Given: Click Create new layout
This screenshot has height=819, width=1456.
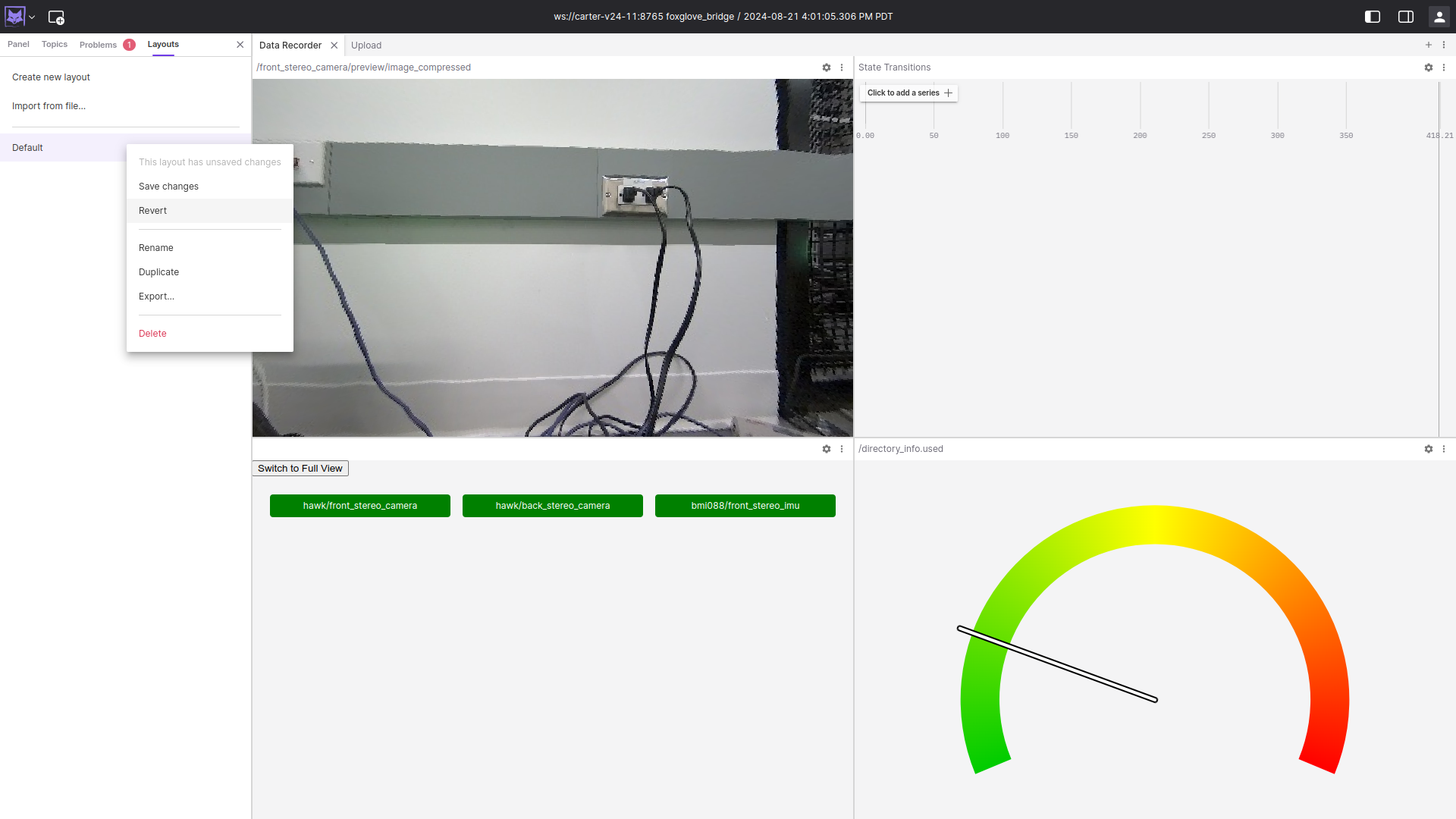Looking at the screenshot, I should pos(51,77).
